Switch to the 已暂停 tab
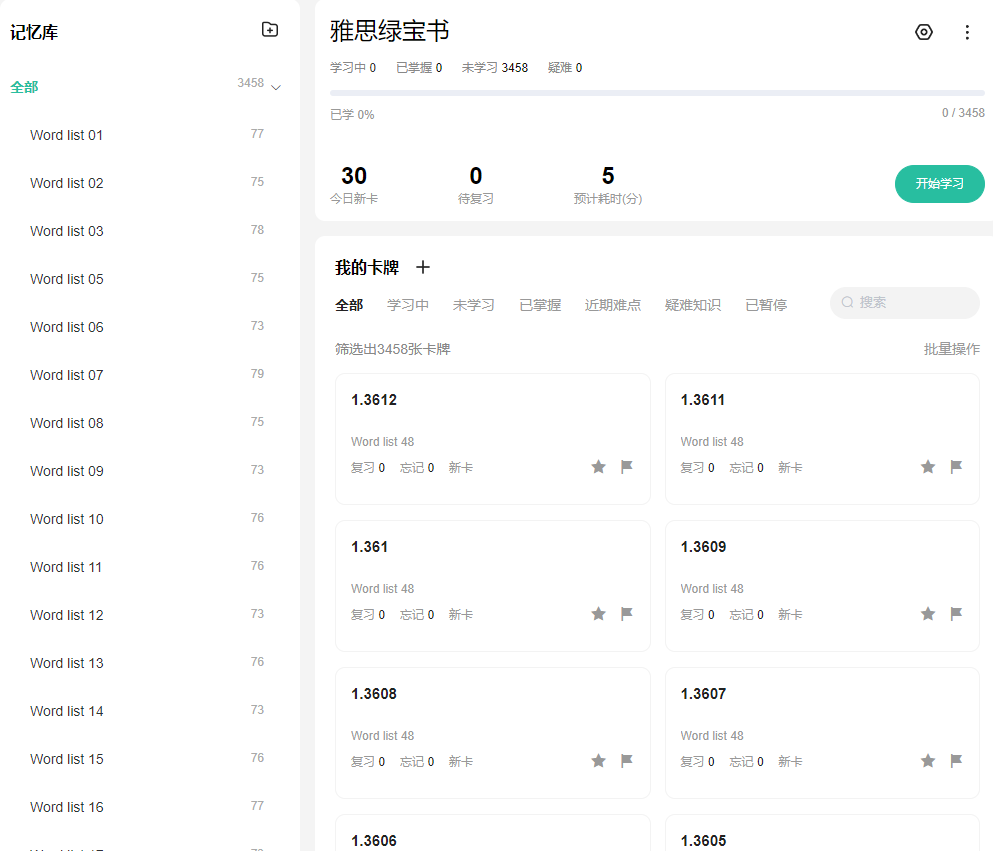The height and width of the screenshot is (851, 993). [766, 305]
